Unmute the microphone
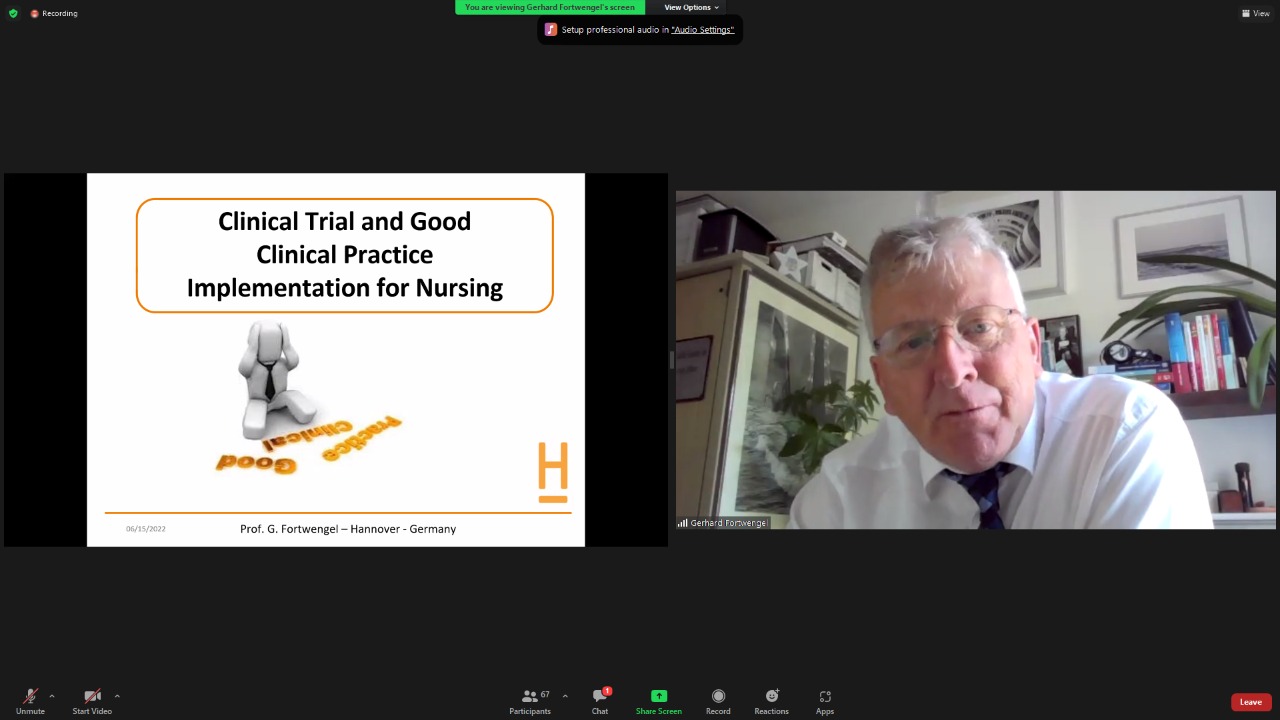The image size is (1280, 720). click(30, 701)
